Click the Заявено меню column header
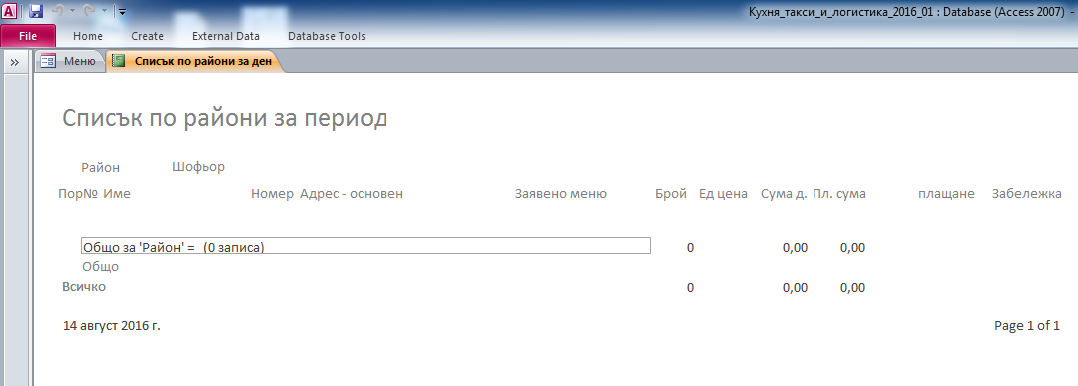 pyautogui.click(x=561, y=194)
